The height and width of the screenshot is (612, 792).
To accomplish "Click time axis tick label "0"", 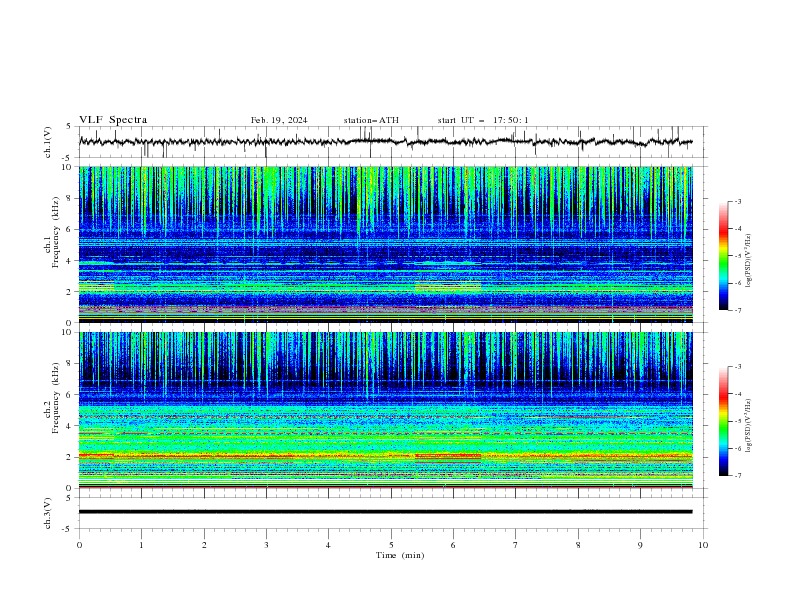I will tap(79, 545).
